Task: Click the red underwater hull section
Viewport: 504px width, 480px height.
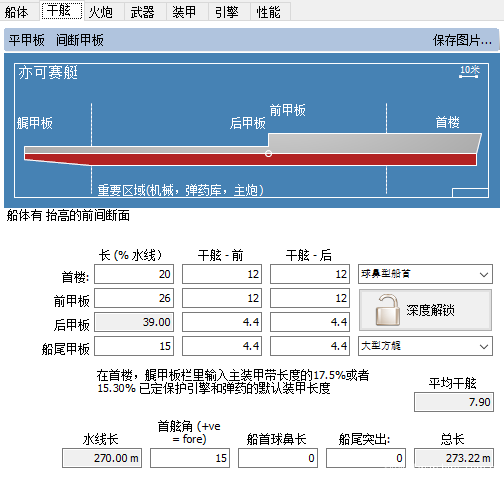Action: (250, 159)
